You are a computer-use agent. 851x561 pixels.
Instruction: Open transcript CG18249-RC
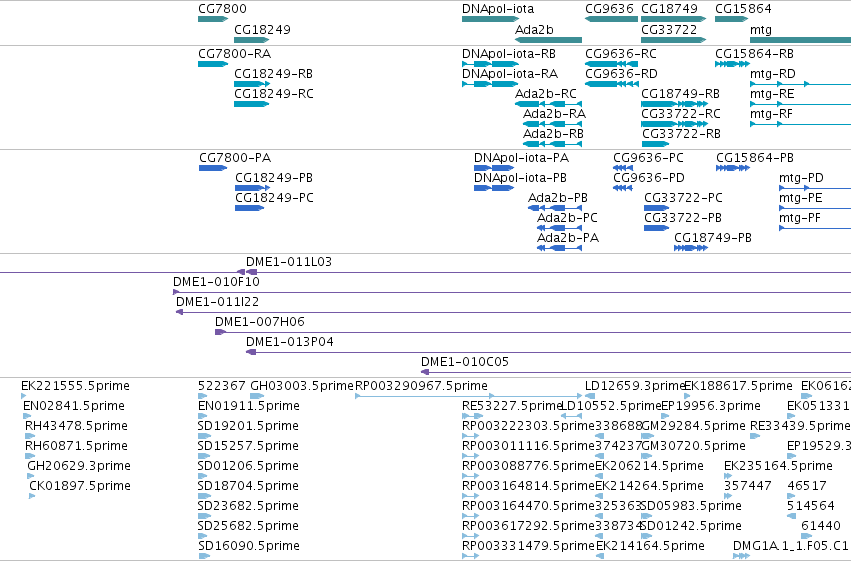(252, 104)
